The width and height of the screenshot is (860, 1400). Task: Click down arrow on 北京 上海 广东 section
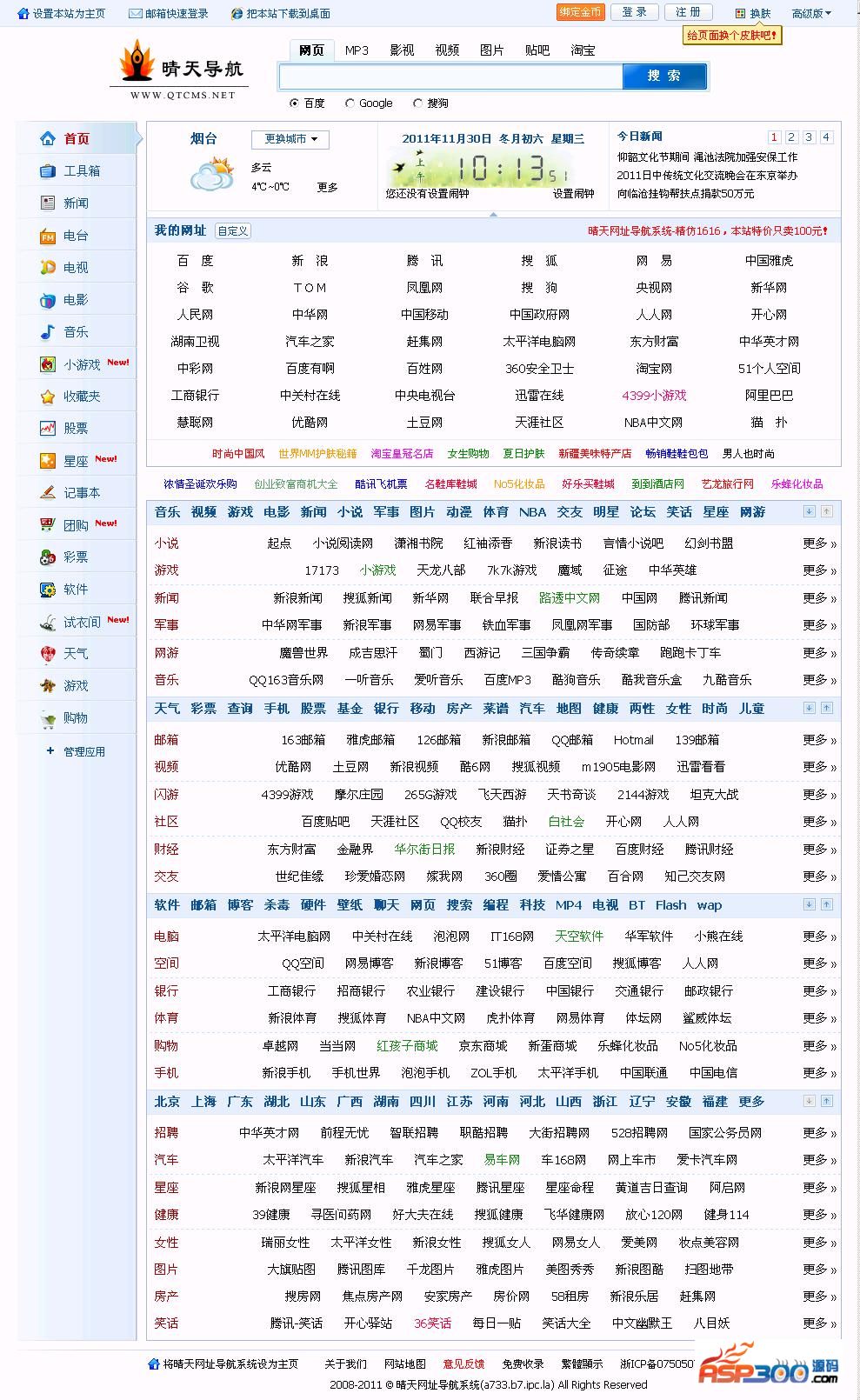coord(809,1101)
